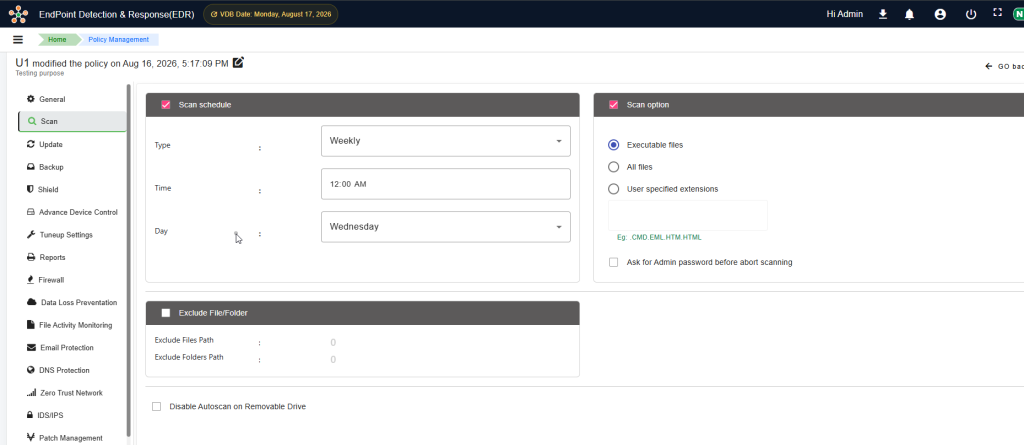1024x445 pixels.
Task: Click the user specified extensions text box
Action: point(688,216)
